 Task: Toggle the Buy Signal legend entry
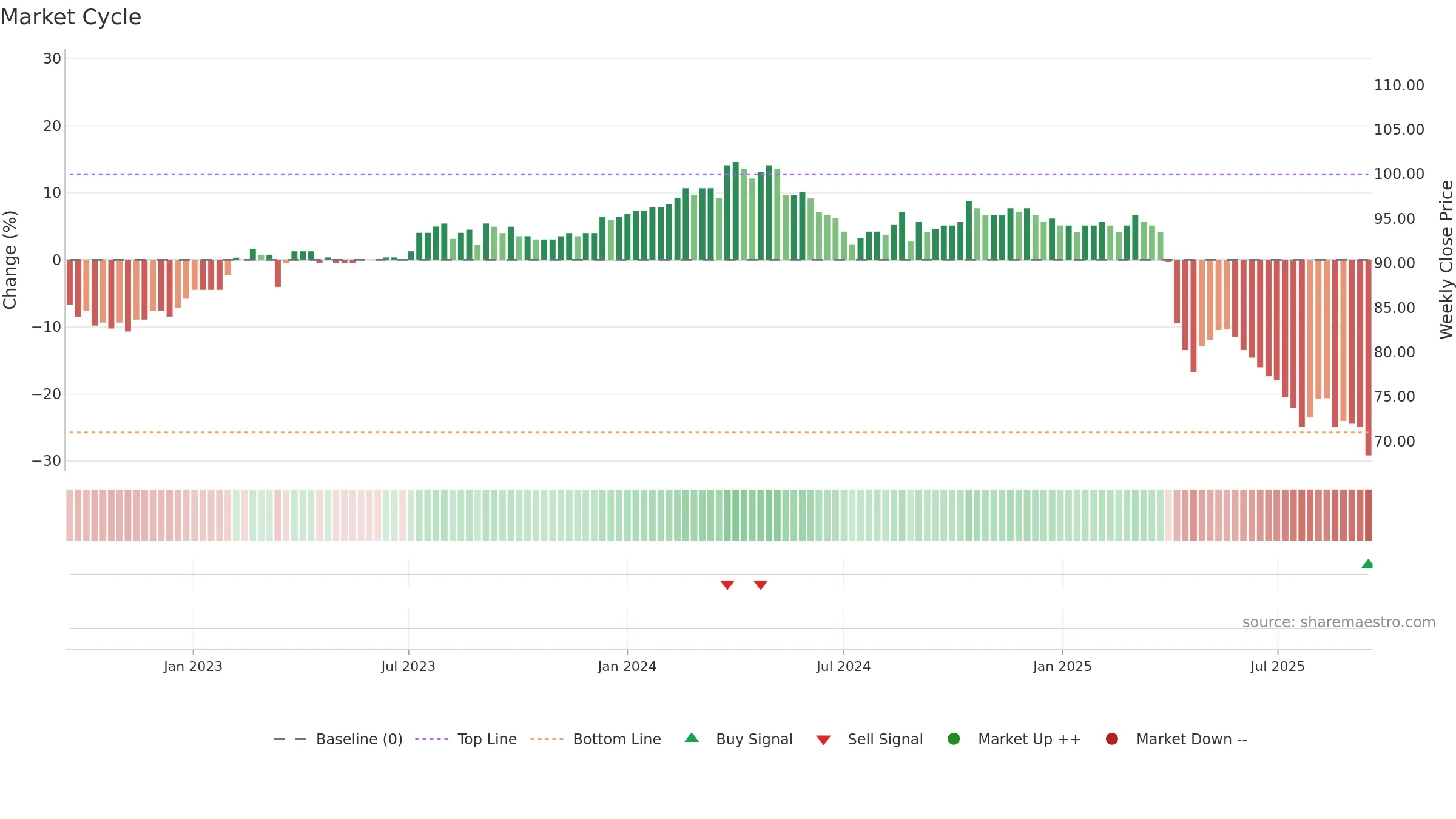pos(738,739)
